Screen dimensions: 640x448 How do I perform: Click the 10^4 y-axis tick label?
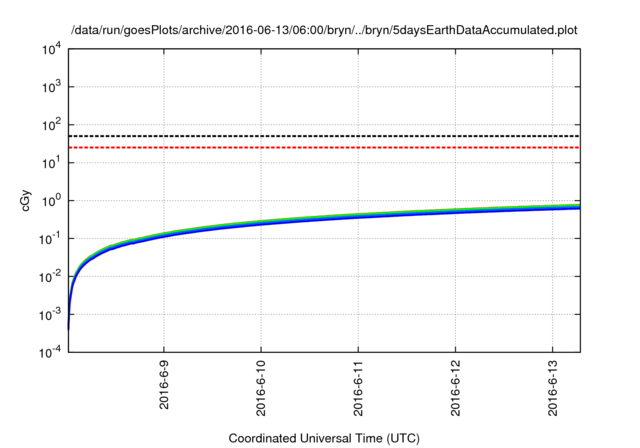click(51, 50)
